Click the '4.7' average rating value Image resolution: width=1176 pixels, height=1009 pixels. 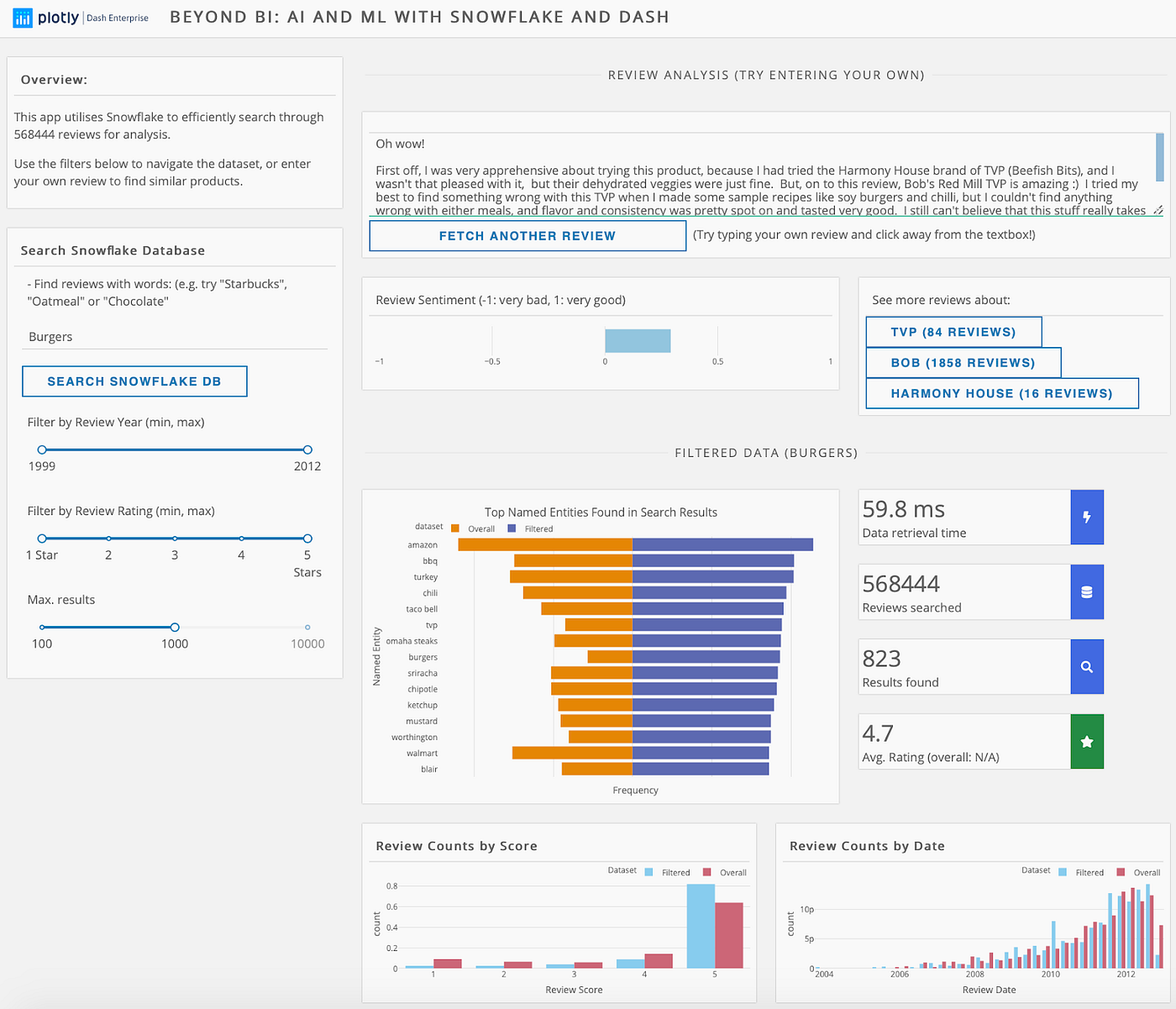(x=878, y=734)
